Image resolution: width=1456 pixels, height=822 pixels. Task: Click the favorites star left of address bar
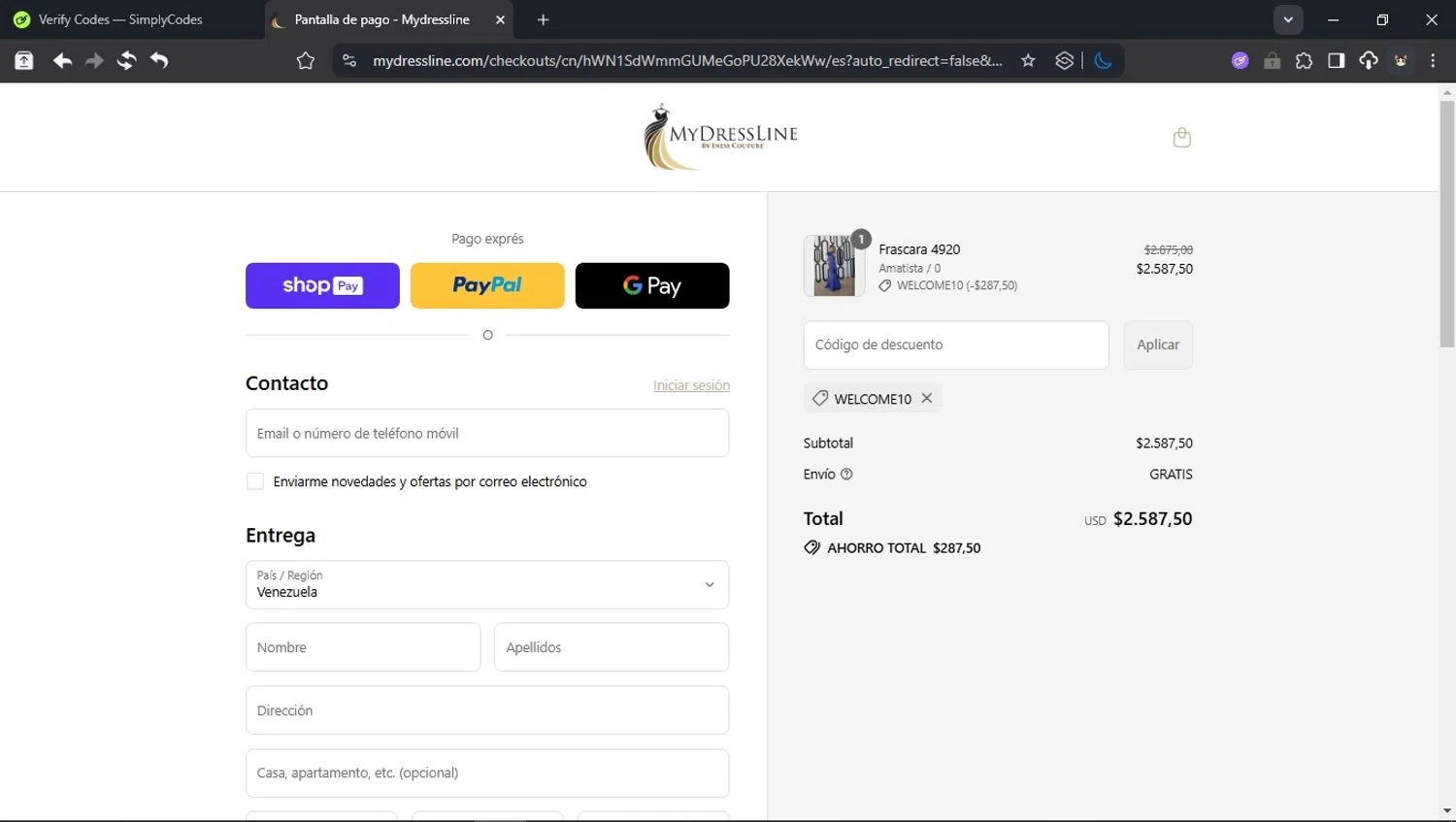pos(306,60)
